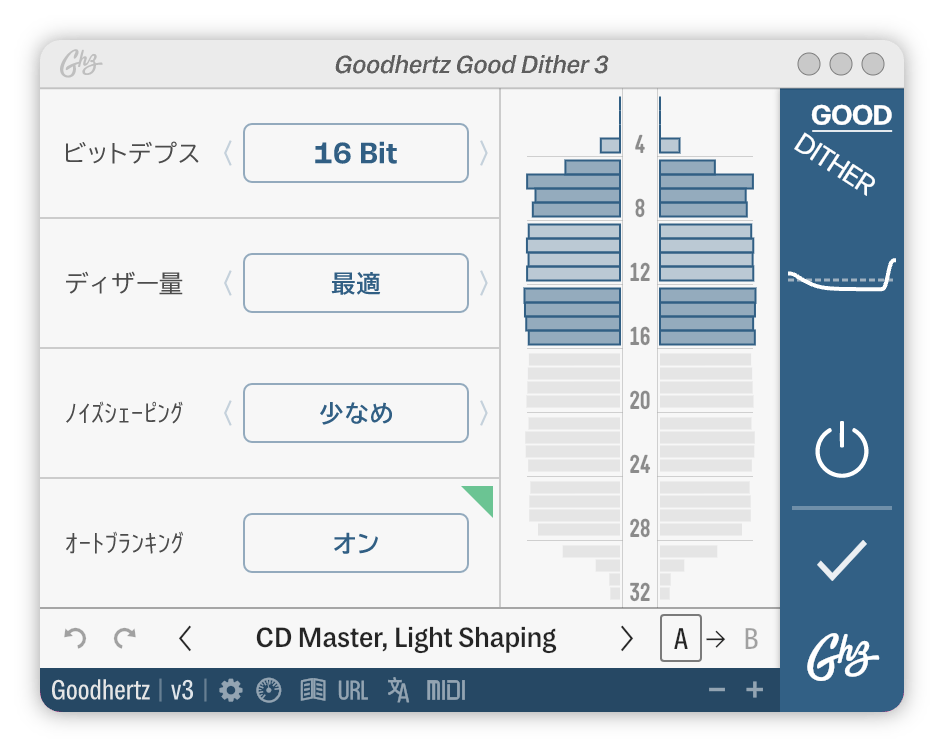This screenshot has height=752, width=944.
Task: Open the language translation icon
Action: 398,690
